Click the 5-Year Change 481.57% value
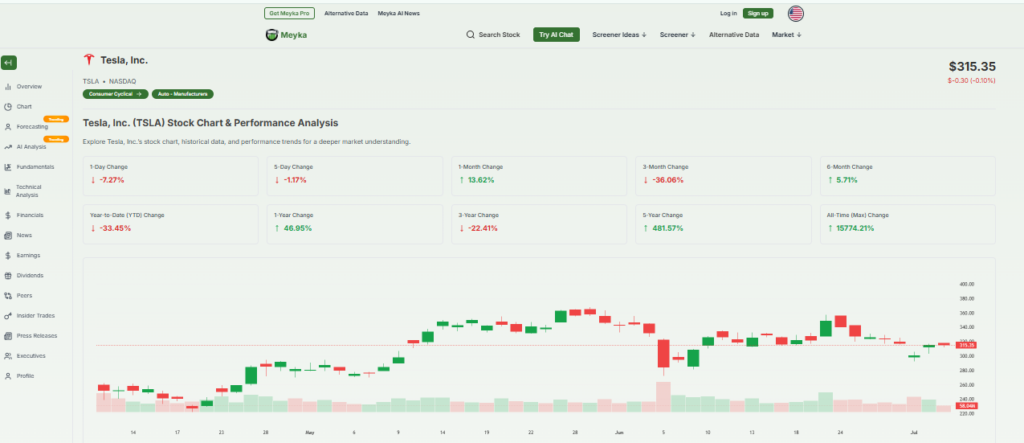Screen dimensions: 1024x443 pyautogui.click(x=665, y=229)
